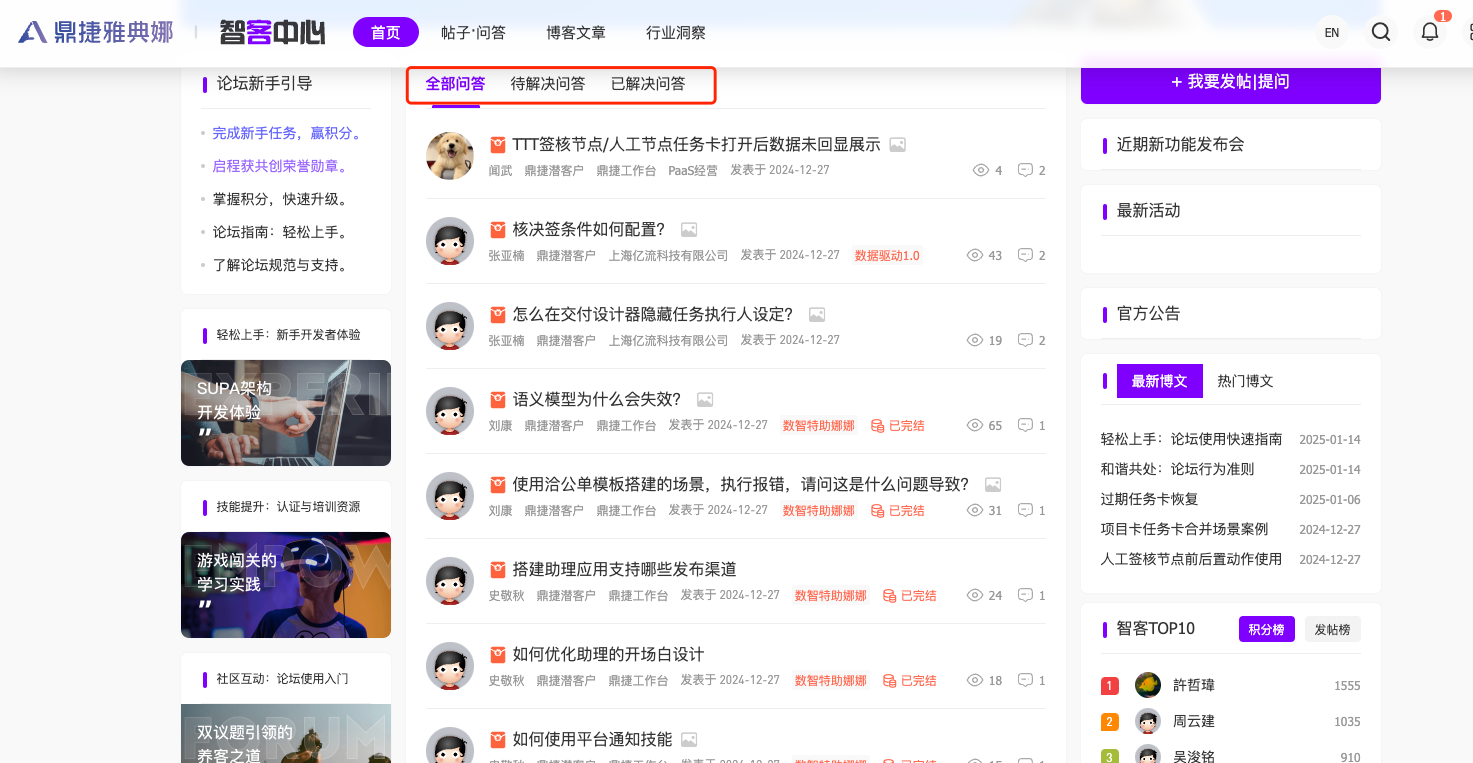
Task: Click views eye icon on TTT签核节点 post
Action: 980,170
